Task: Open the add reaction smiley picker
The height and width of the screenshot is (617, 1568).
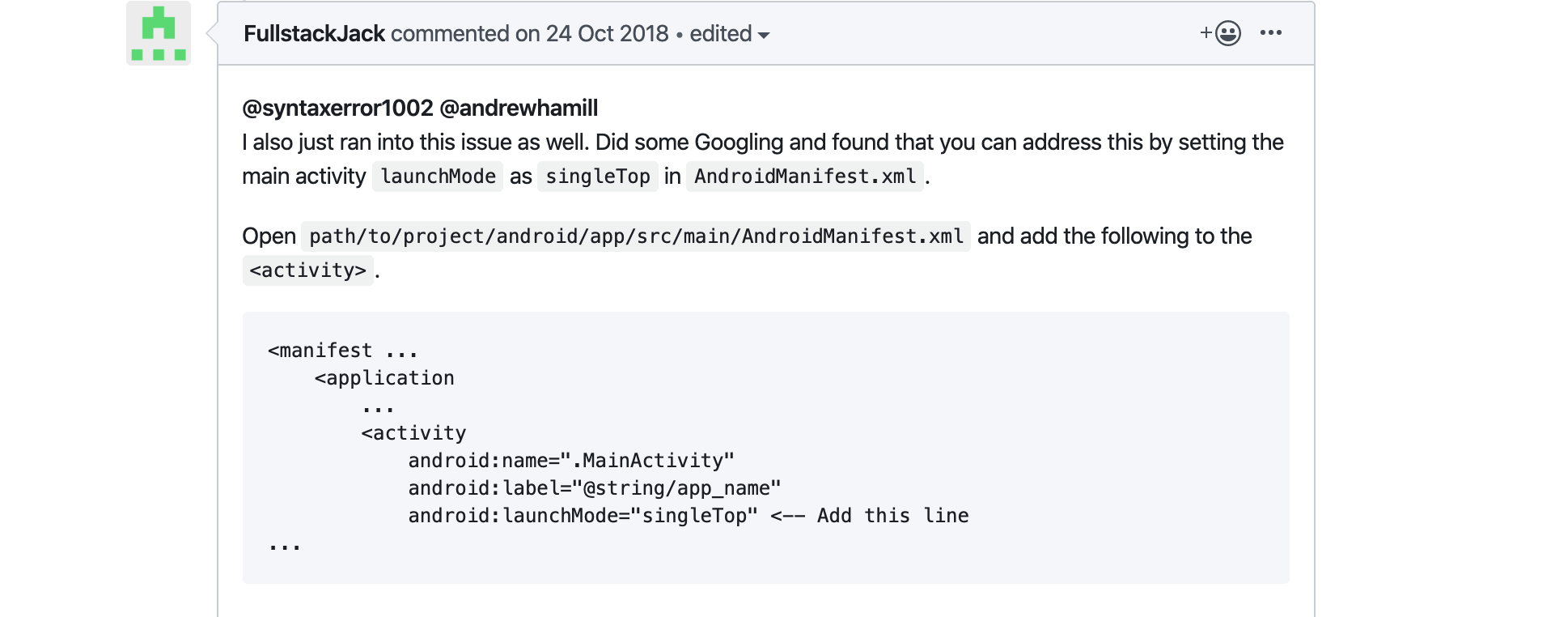Action: tap(1221, 33)
